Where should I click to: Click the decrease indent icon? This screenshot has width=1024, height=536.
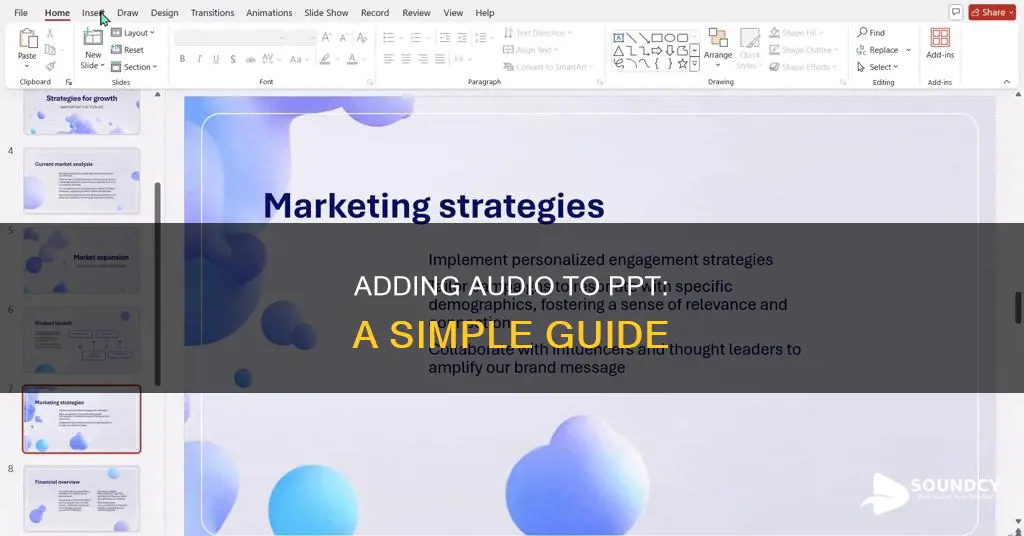[x=445, y=38]
